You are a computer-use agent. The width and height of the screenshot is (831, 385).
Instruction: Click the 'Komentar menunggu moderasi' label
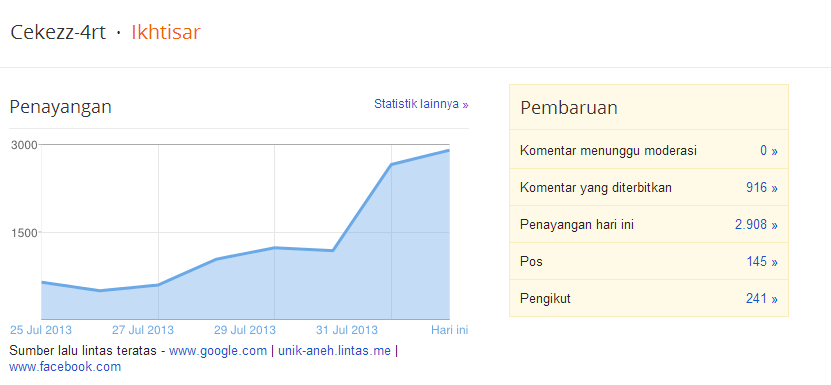608,151
